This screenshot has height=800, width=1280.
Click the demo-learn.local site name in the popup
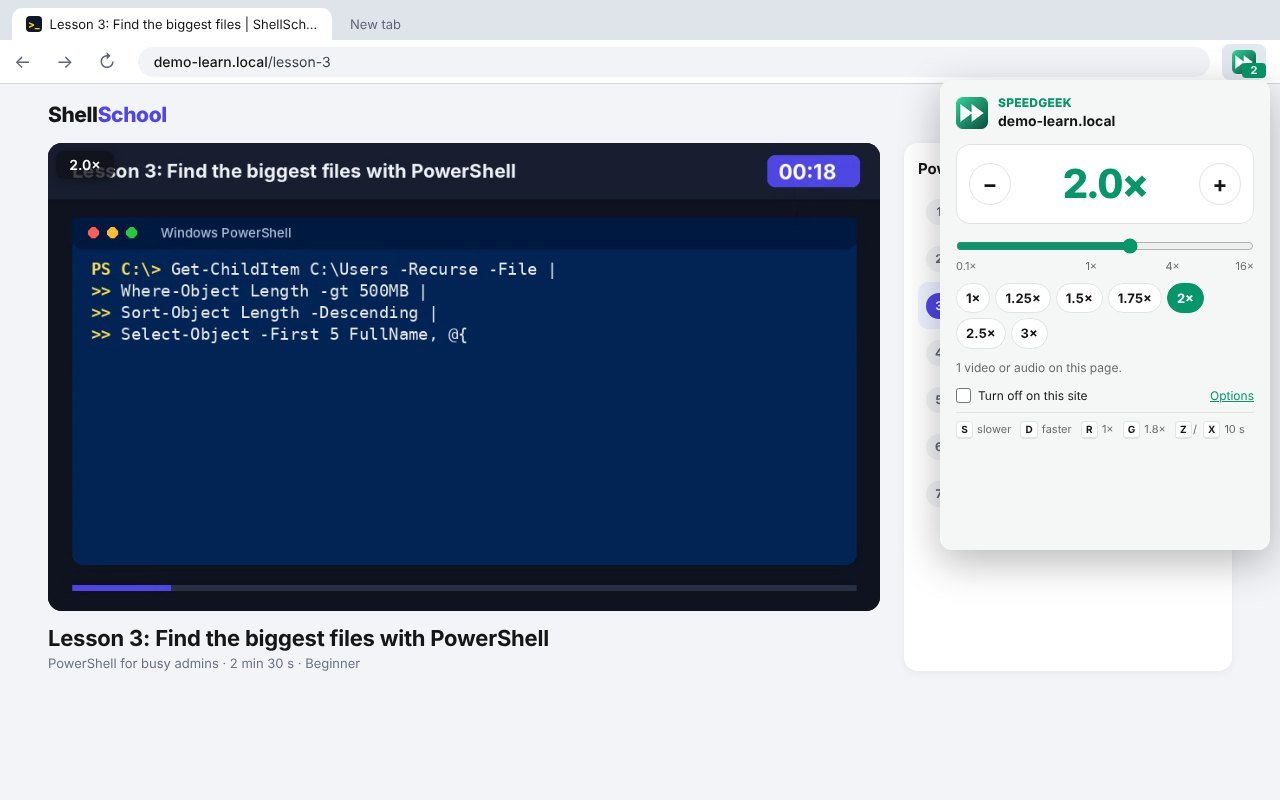(x=1056, y=121)
